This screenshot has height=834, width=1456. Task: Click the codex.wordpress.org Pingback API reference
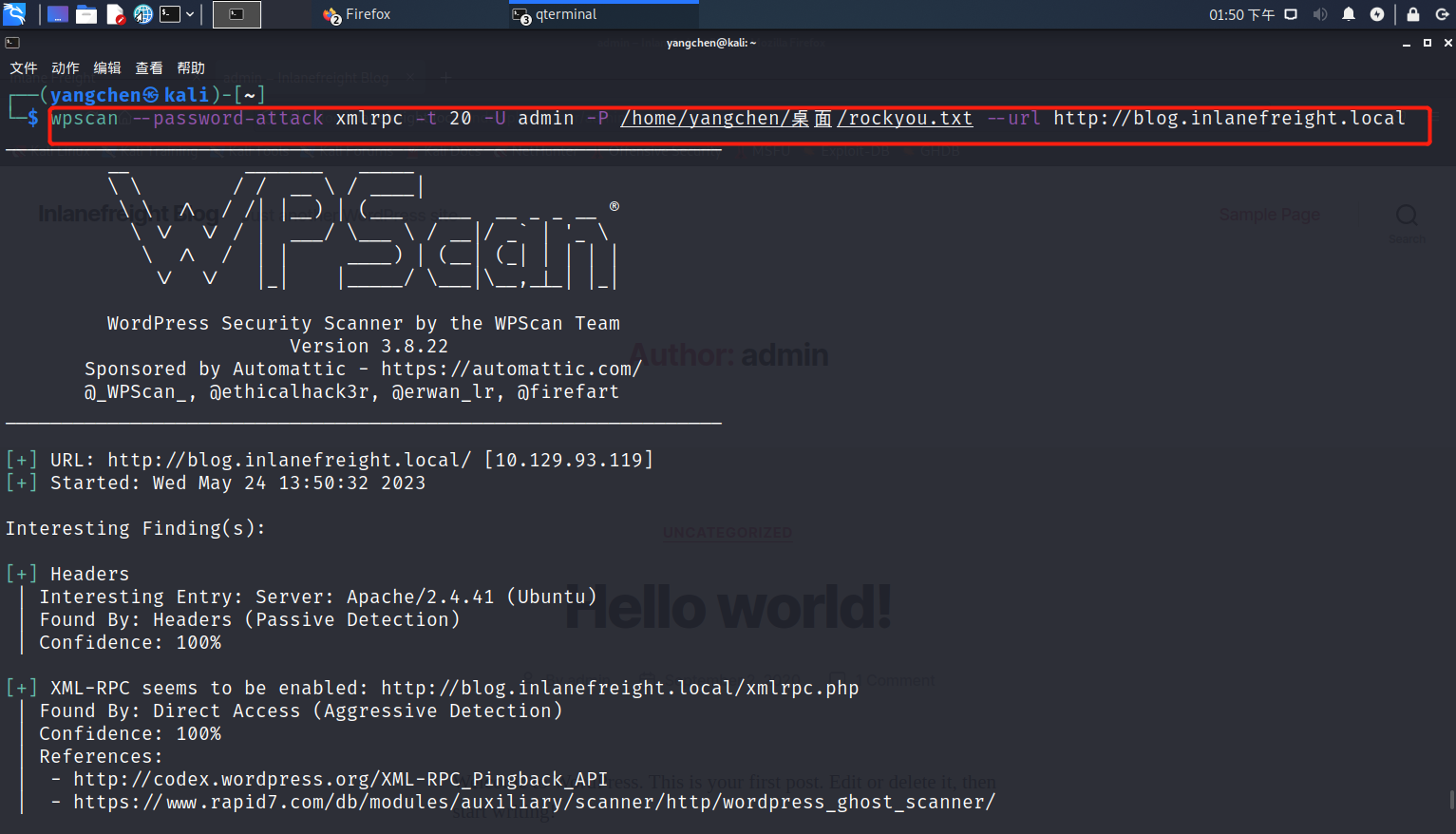(x=340, y=780)
